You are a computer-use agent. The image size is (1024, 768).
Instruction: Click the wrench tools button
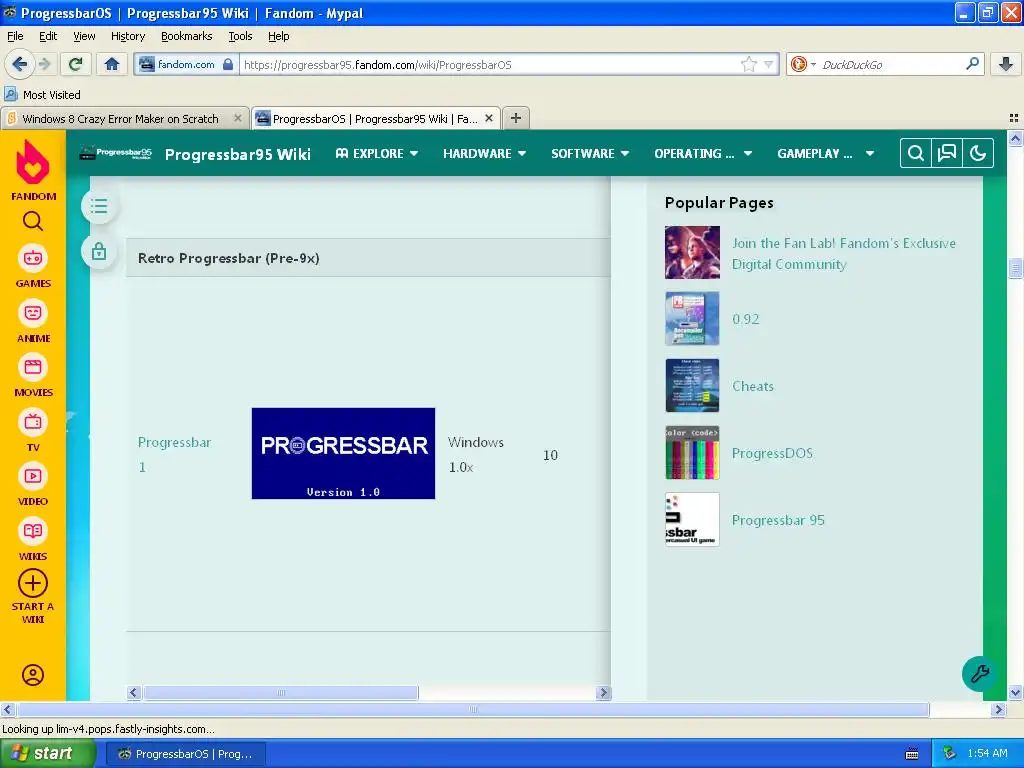(x=979, y=673)
